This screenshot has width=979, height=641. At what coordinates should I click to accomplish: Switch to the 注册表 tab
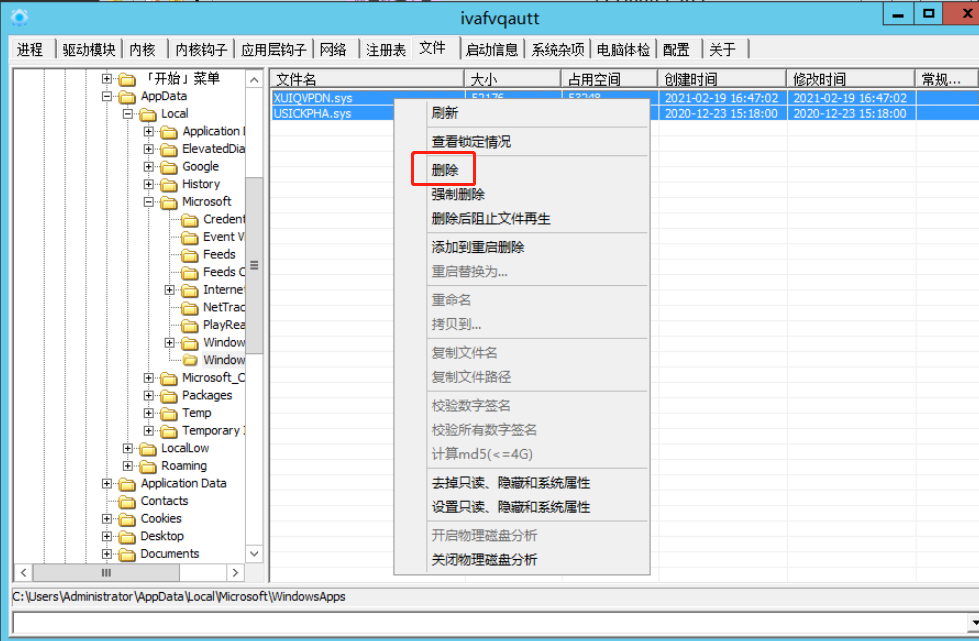[385, 50]
